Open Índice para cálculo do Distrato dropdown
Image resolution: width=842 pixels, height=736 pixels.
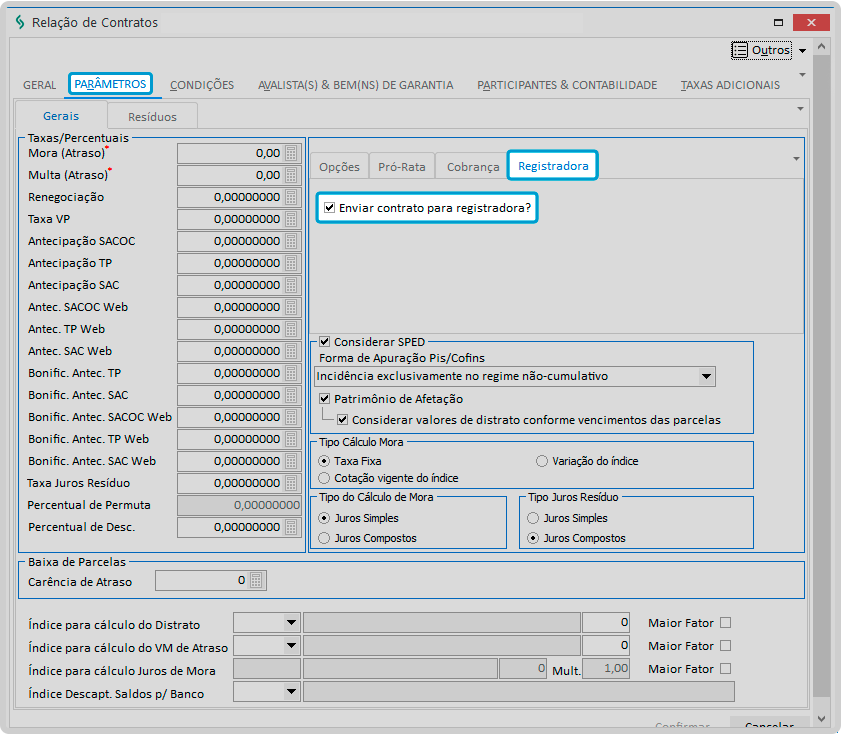291,623
